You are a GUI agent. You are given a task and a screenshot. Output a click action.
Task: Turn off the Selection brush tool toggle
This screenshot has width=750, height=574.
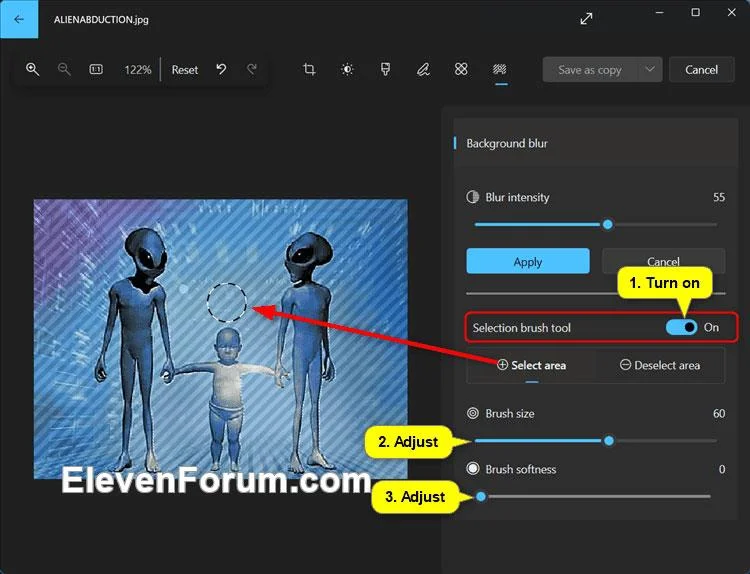point(681,327)
